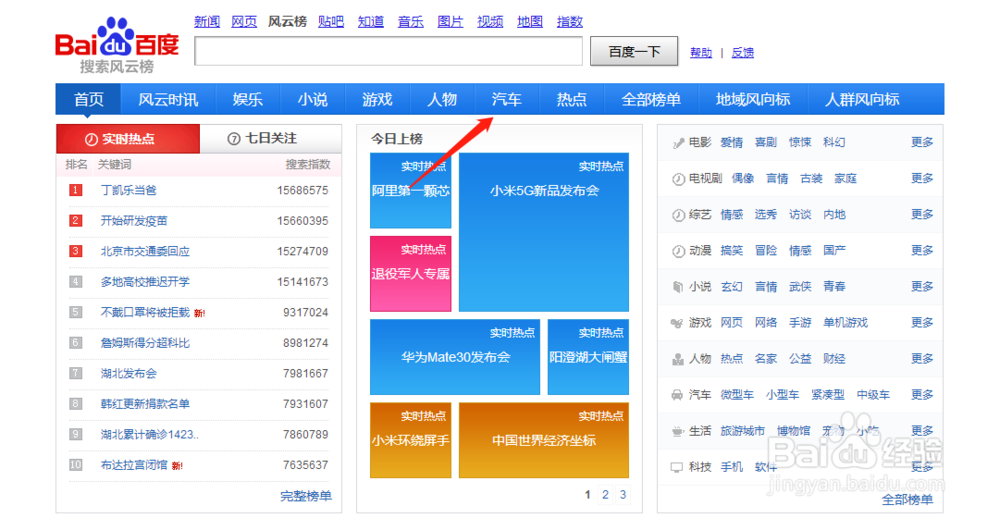The height and width of the screenshot is (518, 1000).
Task: Open the 风云时讯 navigation item
Action: [168, 100]
